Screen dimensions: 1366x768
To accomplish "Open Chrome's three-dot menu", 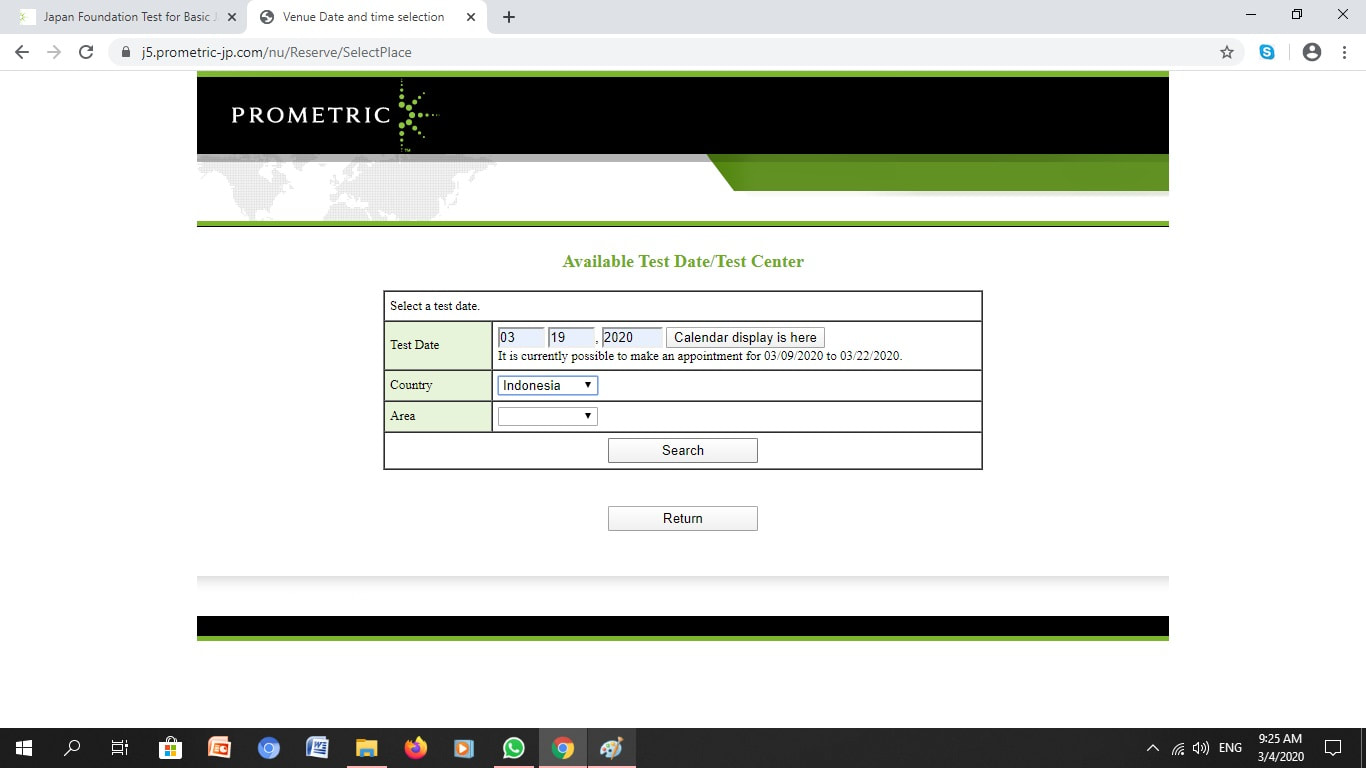I will [x=1342, y=52].
